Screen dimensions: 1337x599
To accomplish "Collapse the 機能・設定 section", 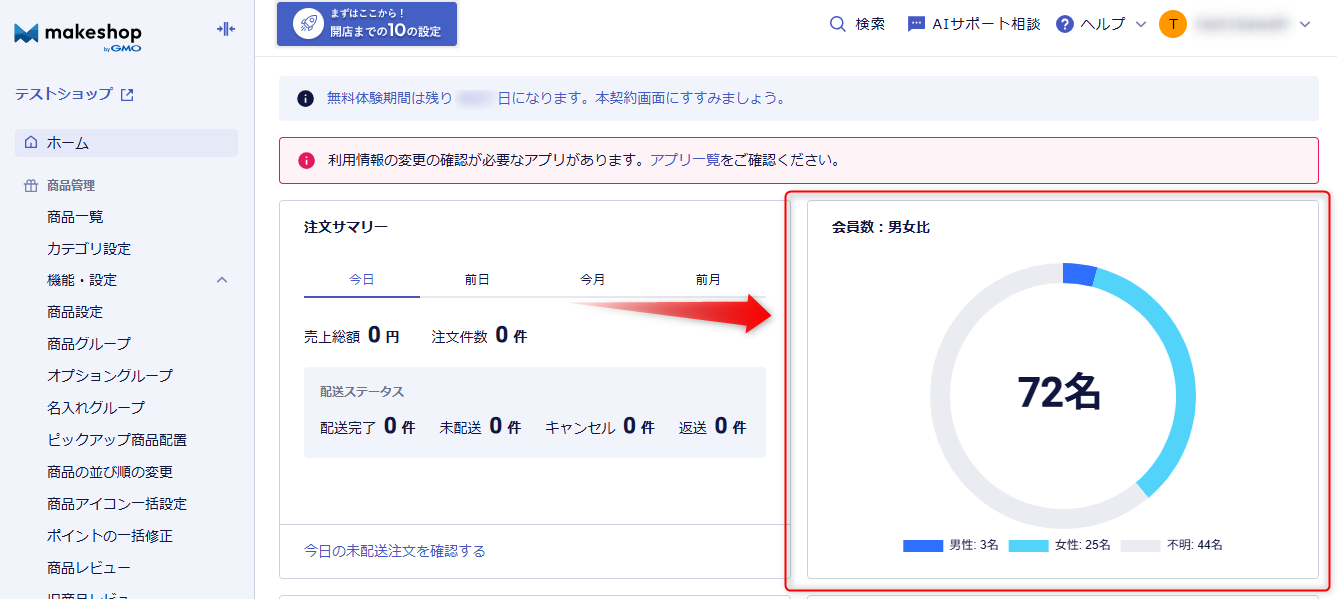I will [222, 280].
